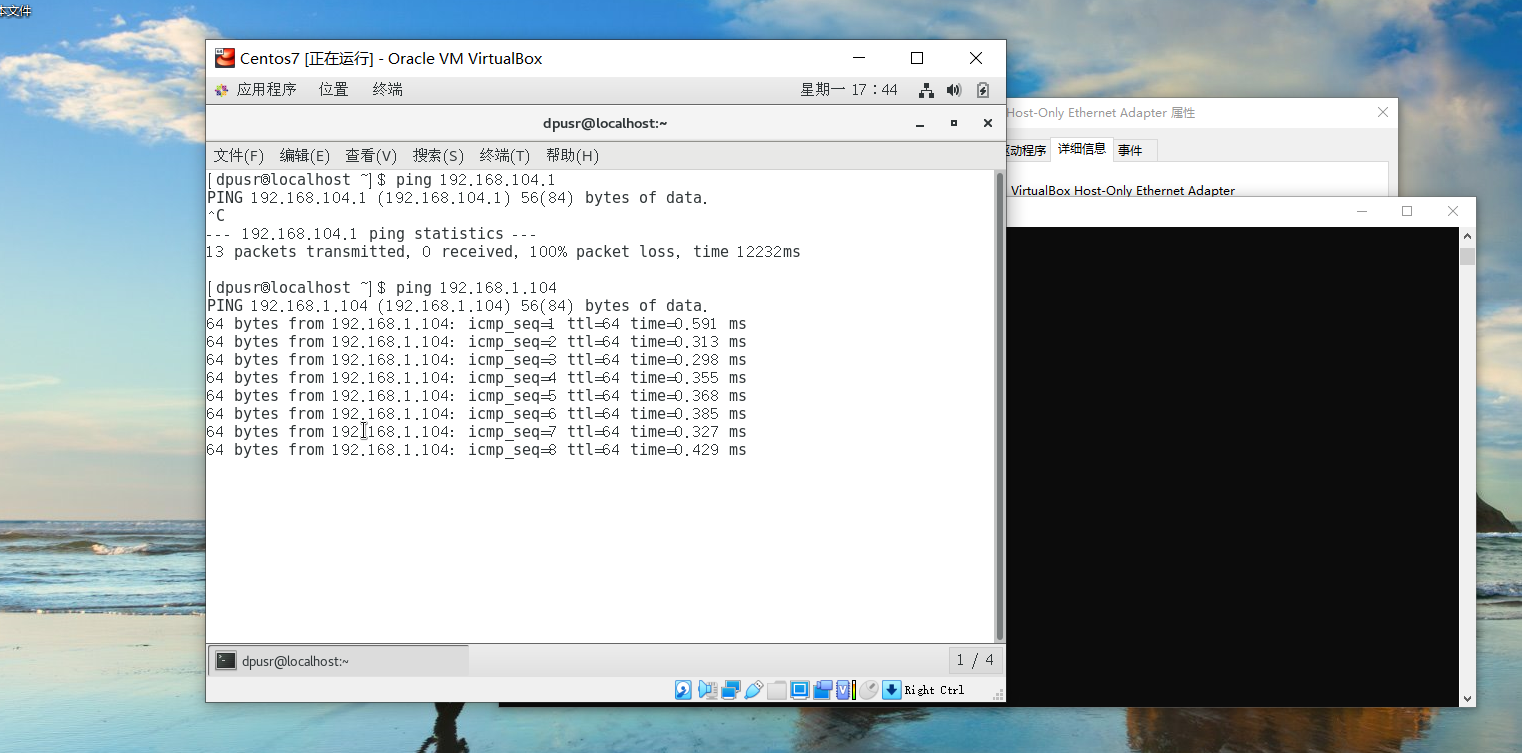Click the display indicator icon in VirtualBox status bar
This screenshot has height=753, width=1522.
coord(799,690)
